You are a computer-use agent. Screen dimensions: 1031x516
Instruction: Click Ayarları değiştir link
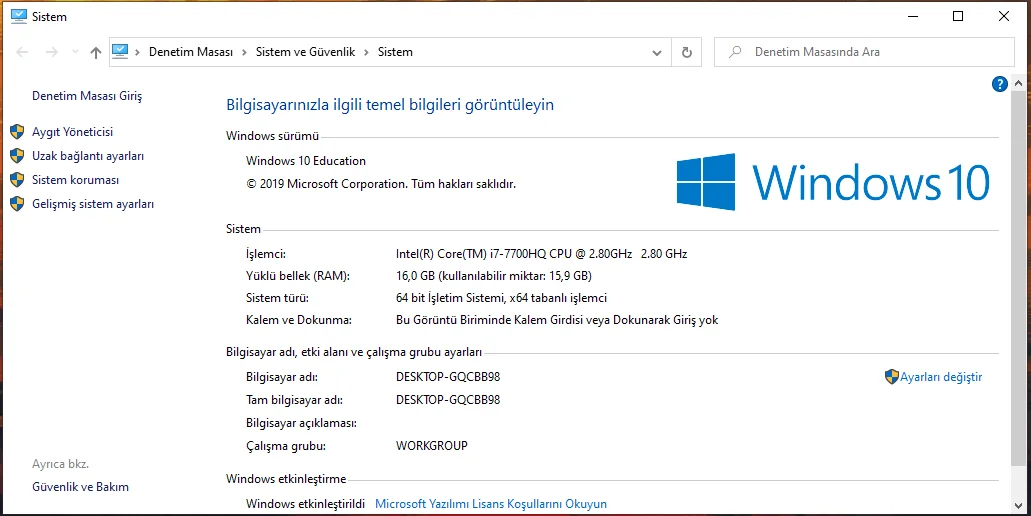(x=941, y=377)
